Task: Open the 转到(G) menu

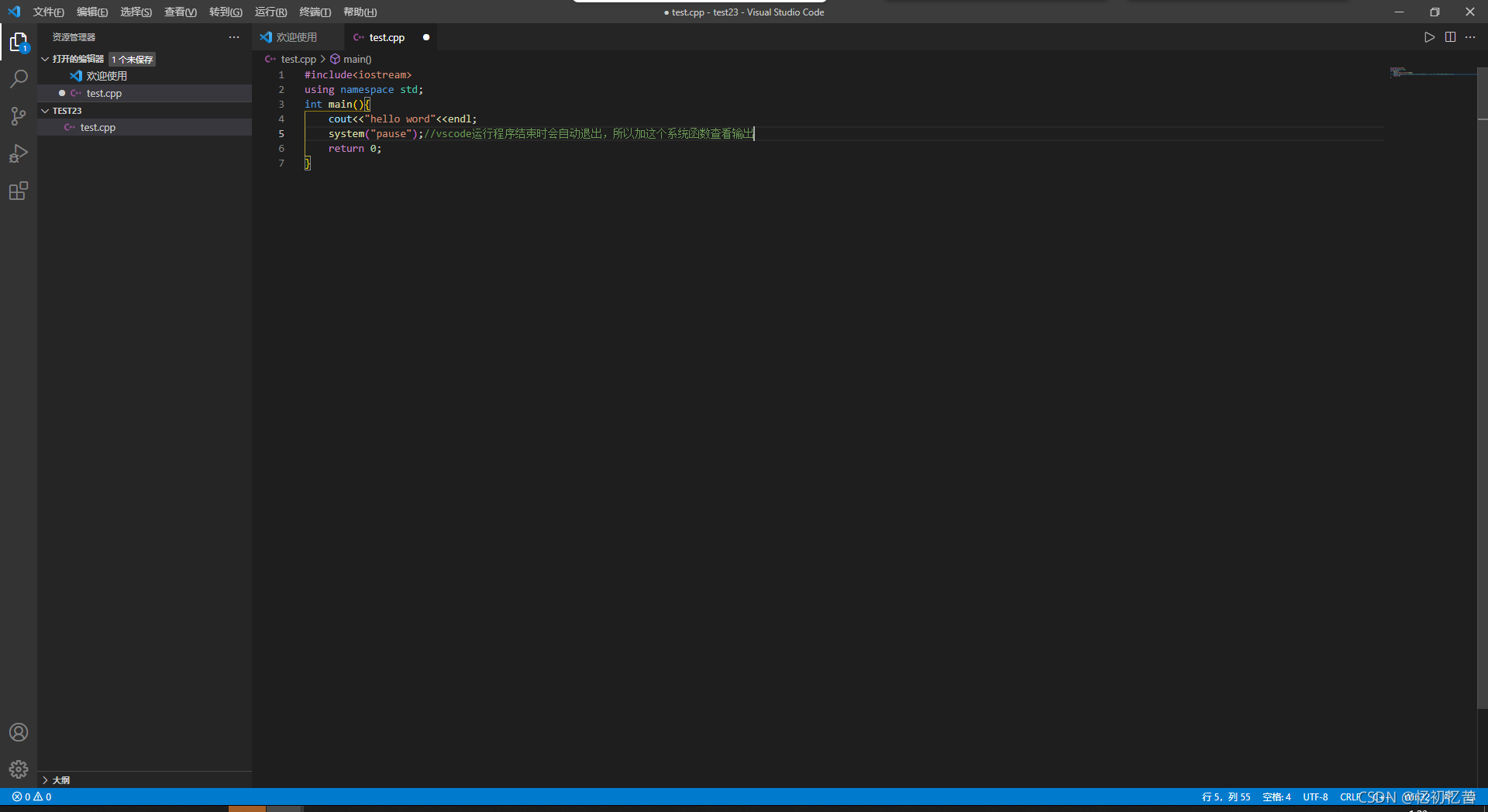Action: (x=226, y=12)
